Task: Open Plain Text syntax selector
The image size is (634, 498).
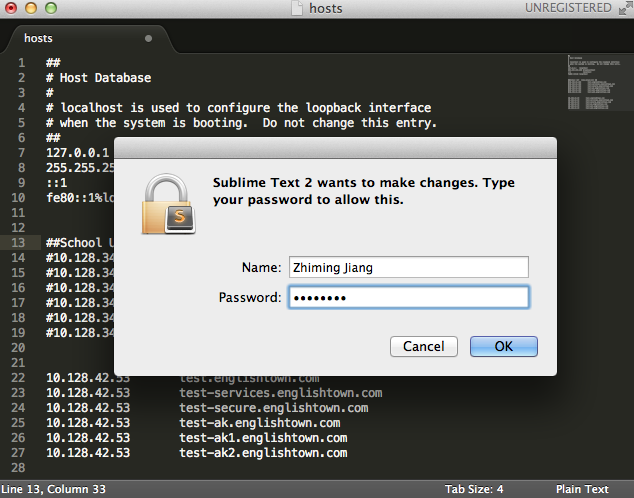Action: point(582,489)
